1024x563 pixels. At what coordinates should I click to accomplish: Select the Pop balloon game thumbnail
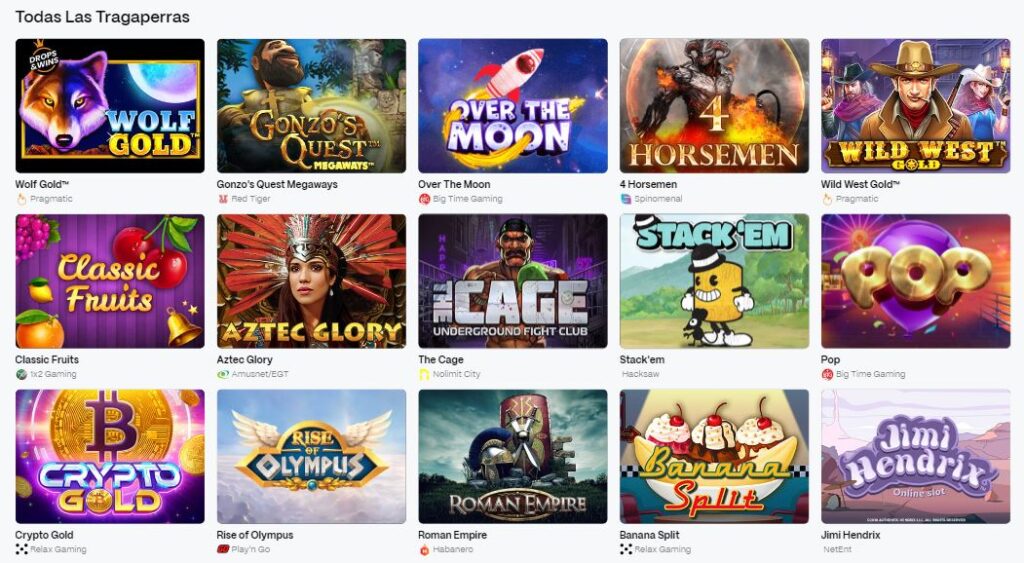tap(916, 281)
